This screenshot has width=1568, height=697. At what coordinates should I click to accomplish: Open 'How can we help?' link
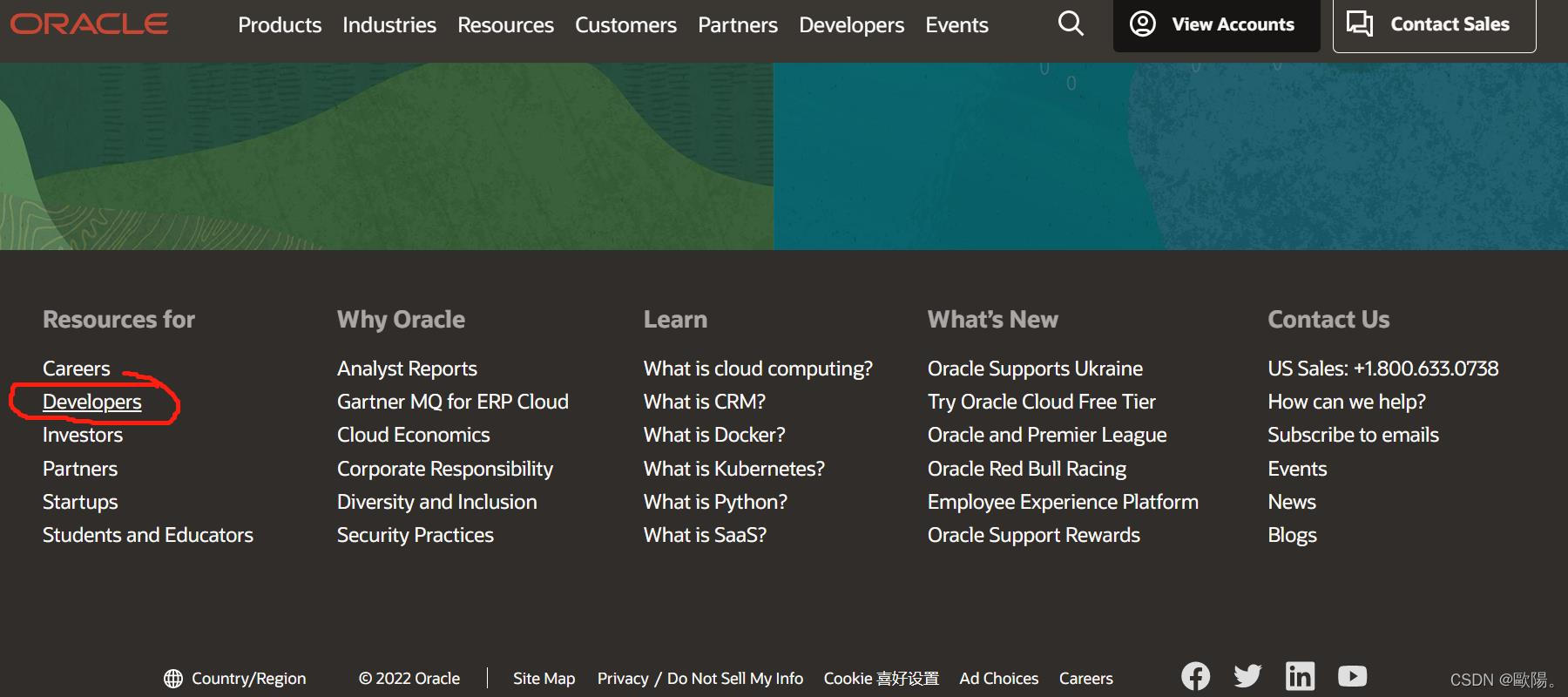[x=1347, y=402]
